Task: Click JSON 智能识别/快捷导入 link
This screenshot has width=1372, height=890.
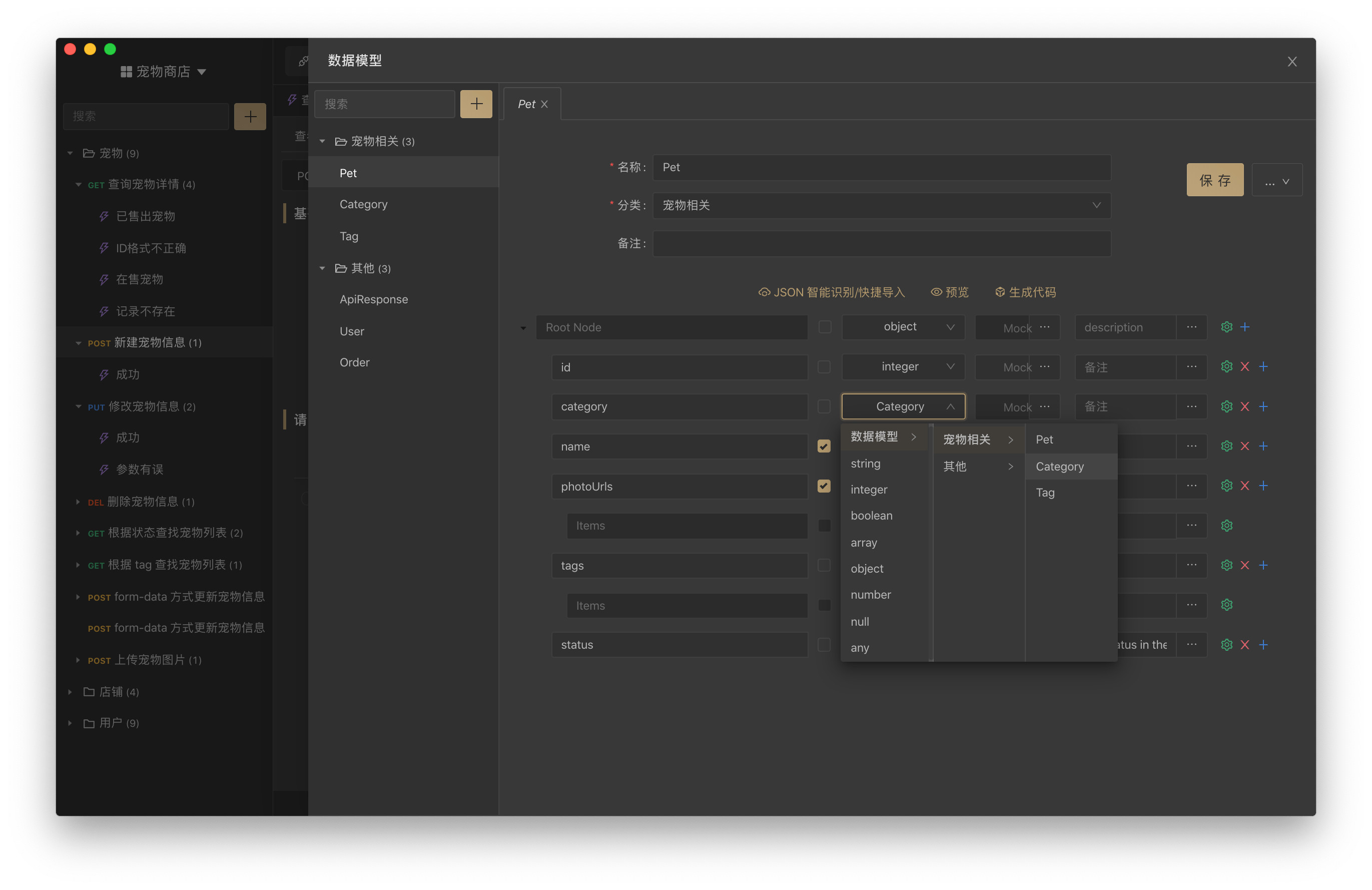Action: 831,292
